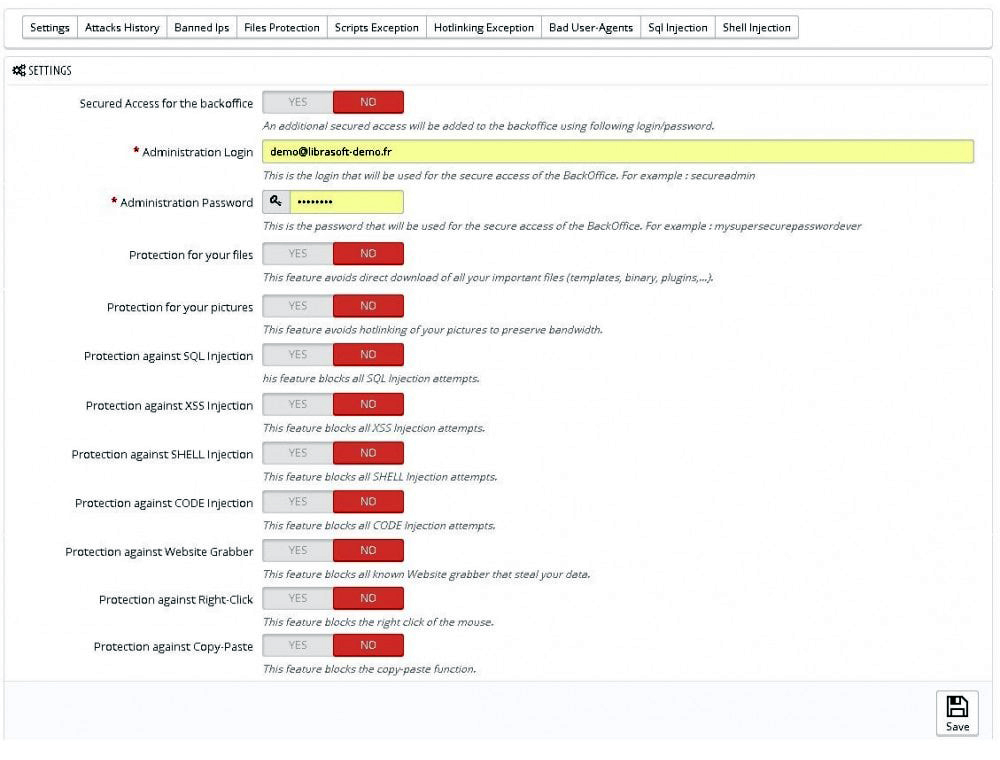
Task: Switch to the Attacks History tab
Action: 122,27
